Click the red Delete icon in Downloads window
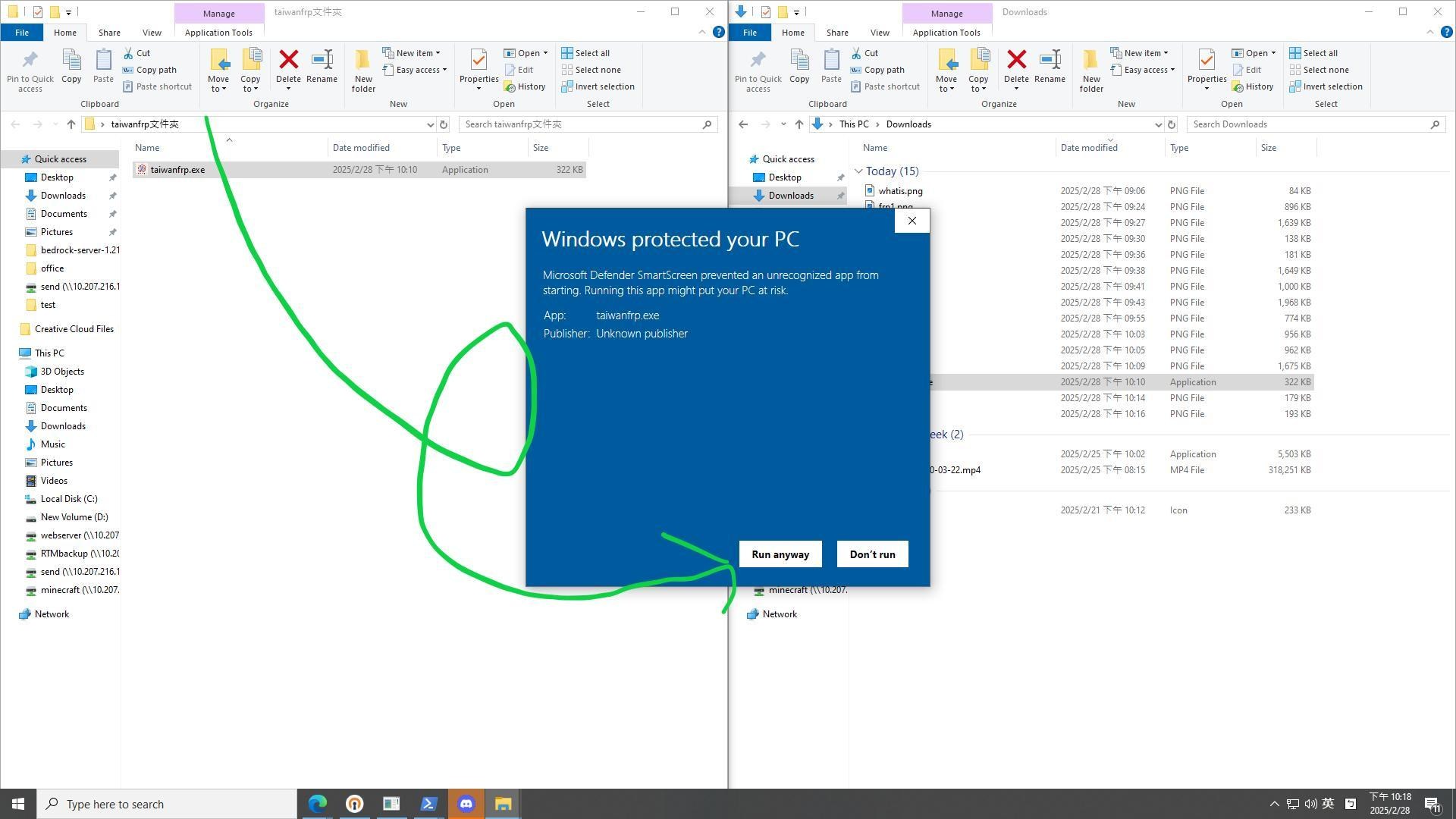1456x819 pixels. pyautogui.click(x=1016, y=60)
